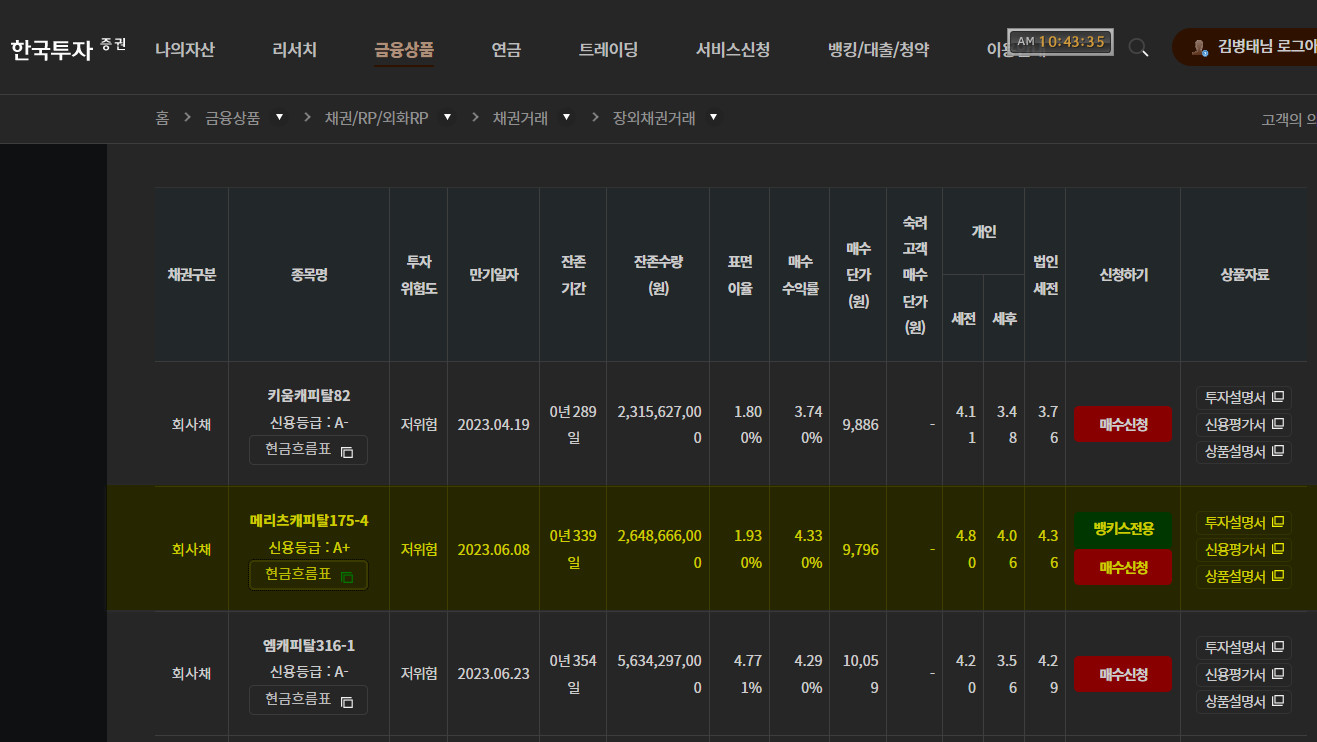Open 현금흐름표 for 키움캐피탈82
This screenshot has width=1317, height=742.
point(308,451)
